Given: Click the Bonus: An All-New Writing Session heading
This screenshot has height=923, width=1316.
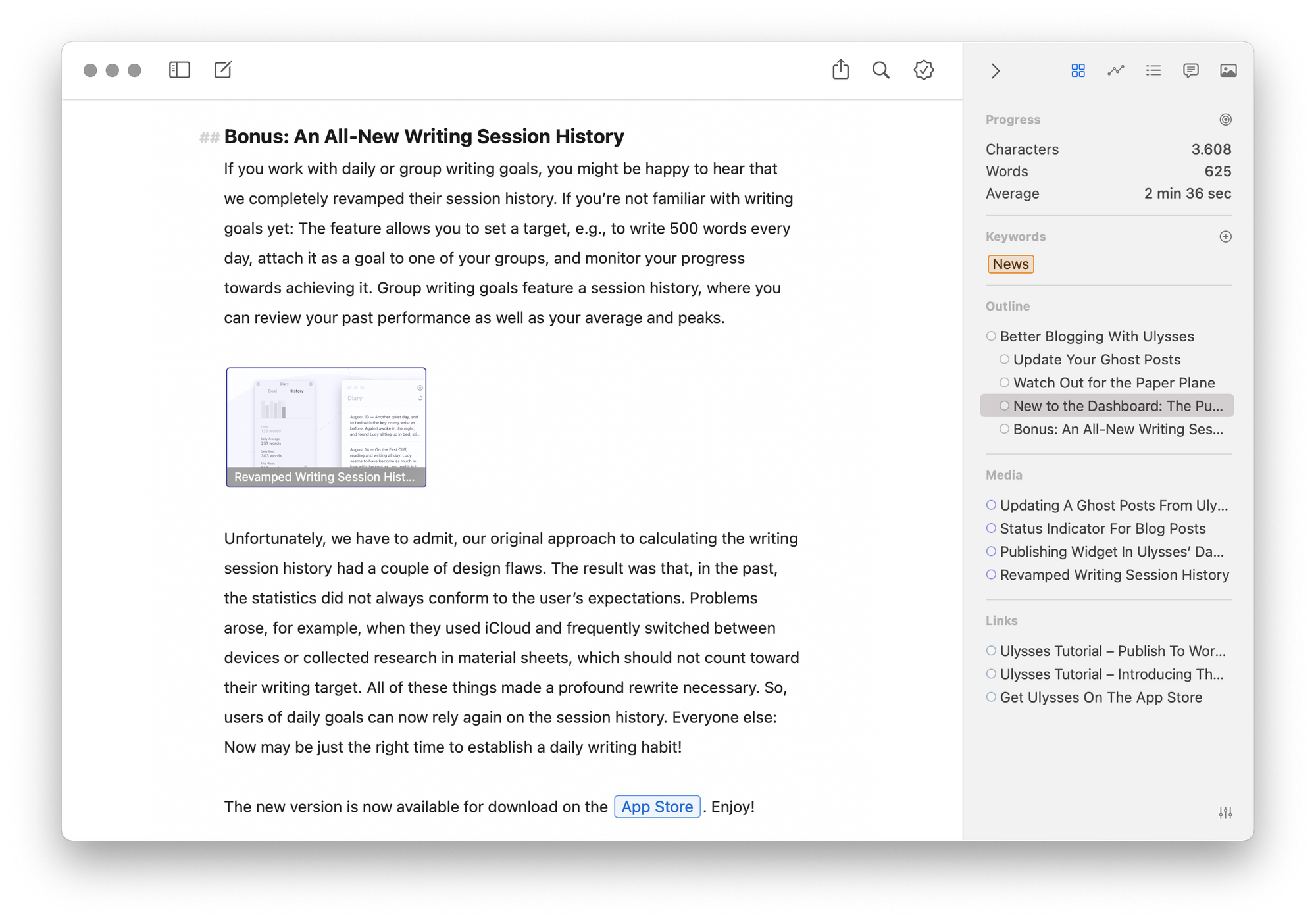Looking at the screenshot, I should pos(424,136).
